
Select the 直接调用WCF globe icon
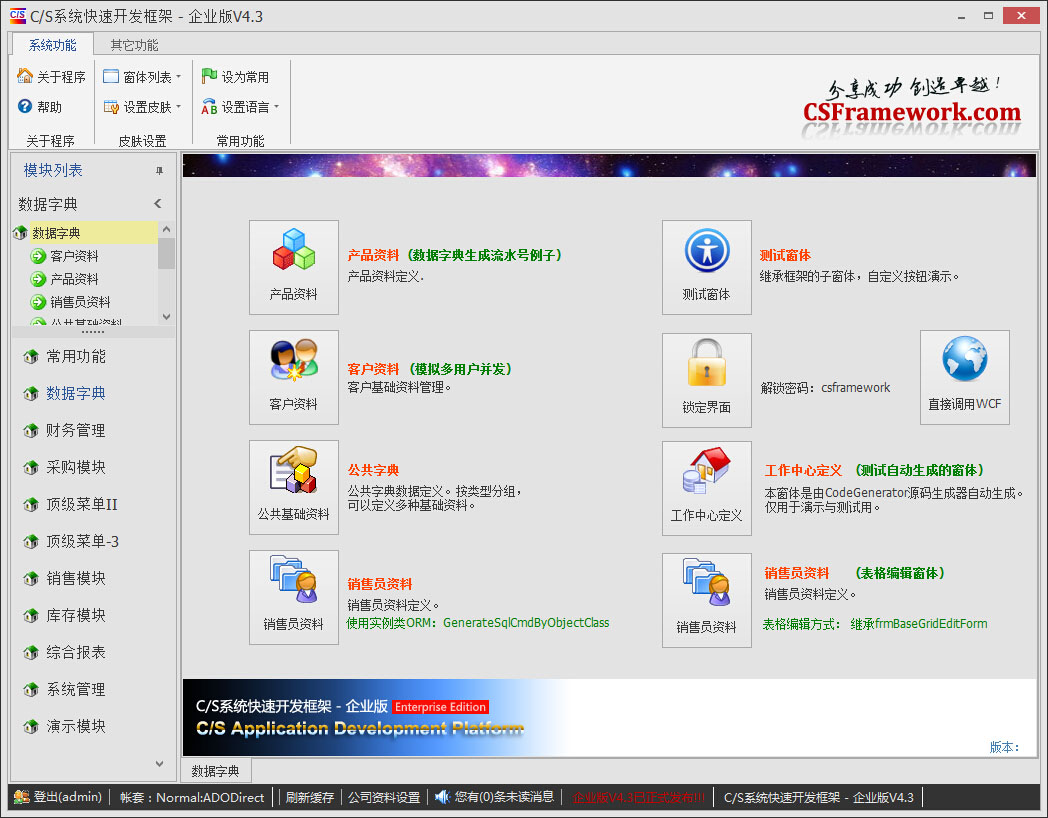pos(964,377)
